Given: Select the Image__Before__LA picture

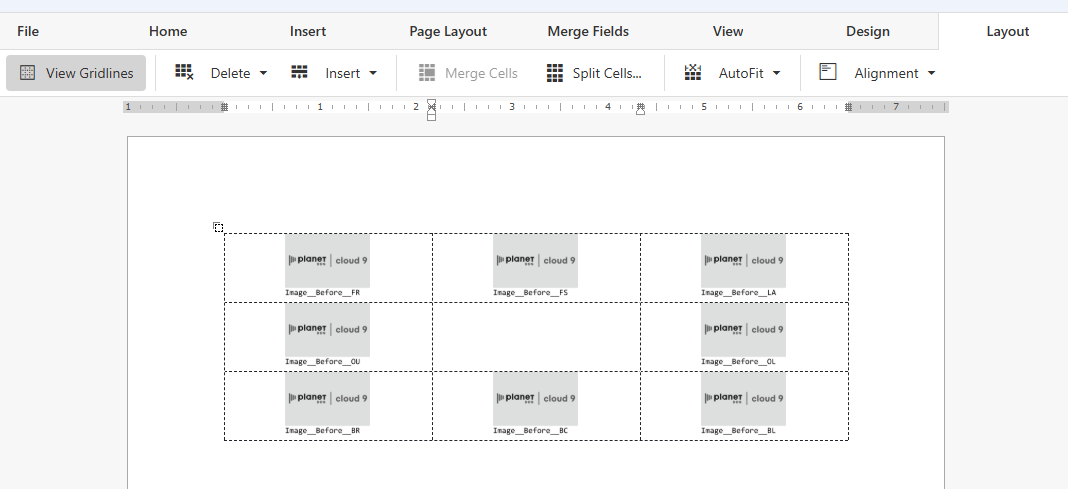Looking at the screenshot, I should coord(743,261).
